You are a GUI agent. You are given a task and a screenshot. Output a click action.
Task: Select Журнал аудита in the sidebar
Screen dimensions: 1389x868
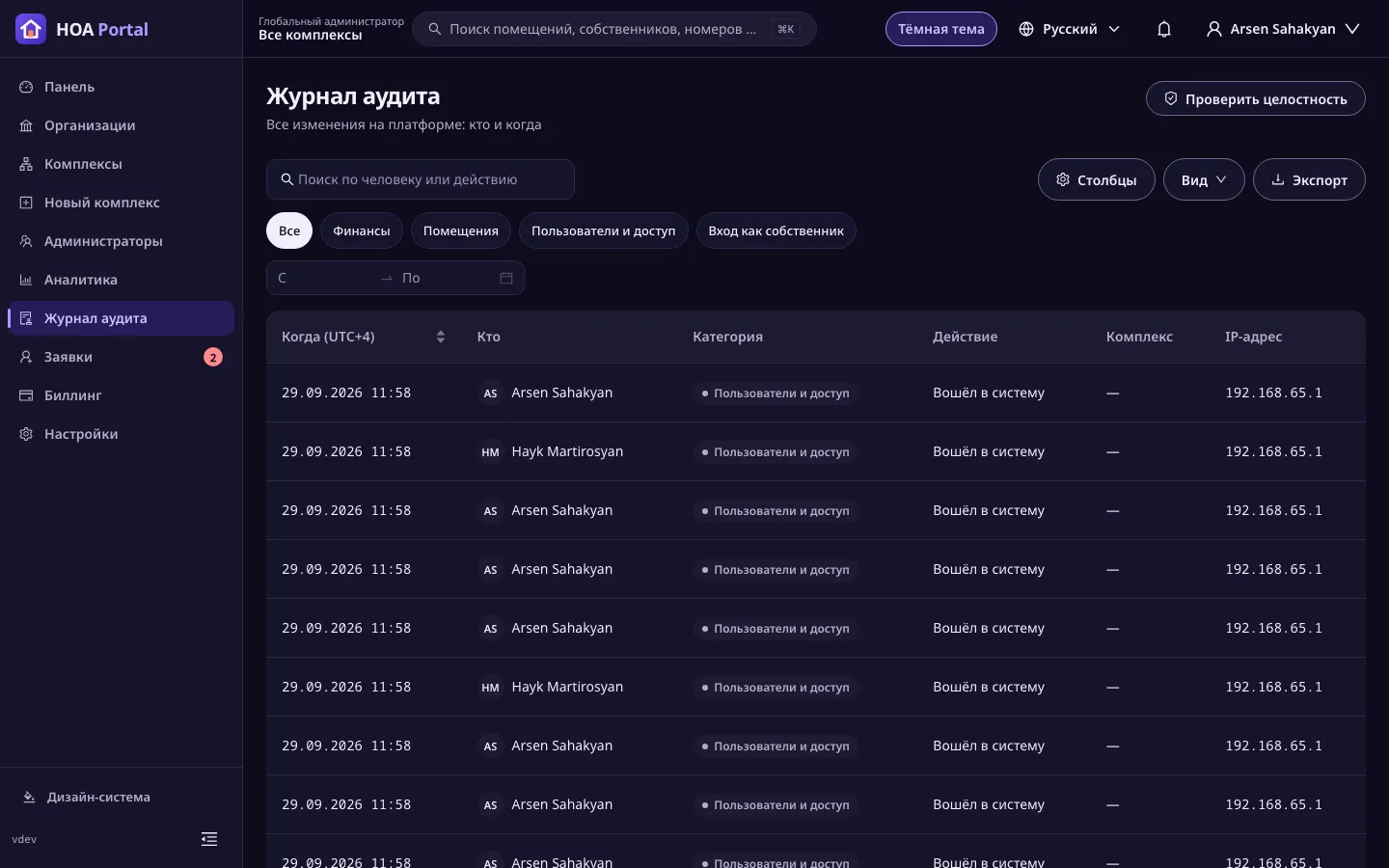pos(121,318)
